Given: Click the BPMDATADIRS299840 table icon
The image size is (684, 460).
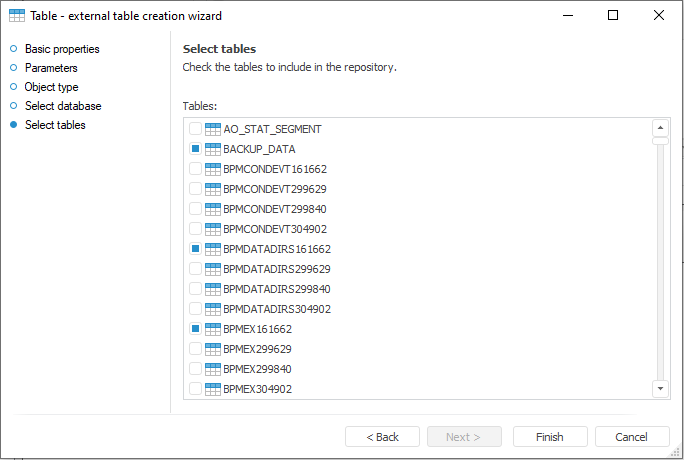Looking at the screenshot, I should point(212,289).
